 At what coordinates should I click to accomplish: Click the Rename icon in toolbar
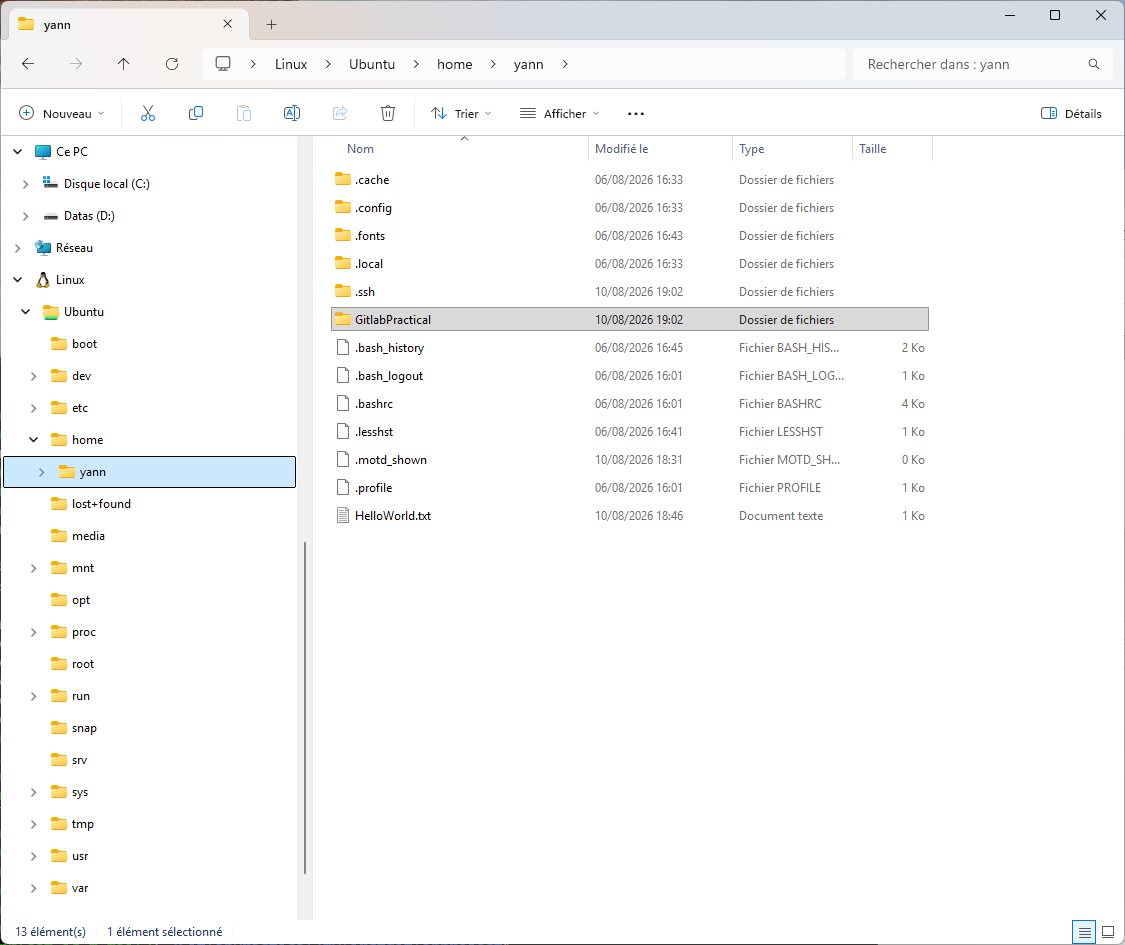pos(292,113)
